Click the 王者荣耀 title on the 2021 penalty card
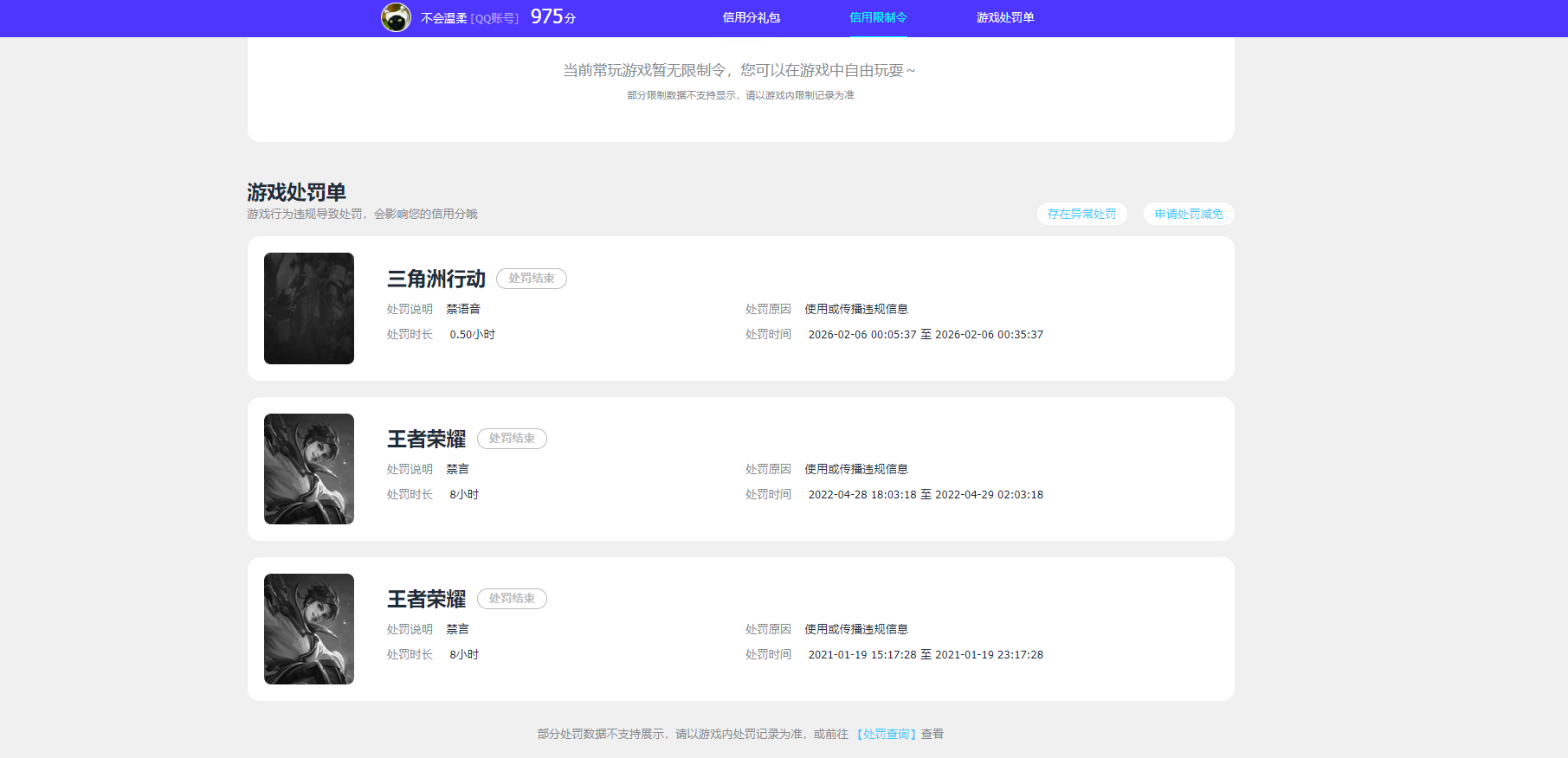 [x=427, y=599]
